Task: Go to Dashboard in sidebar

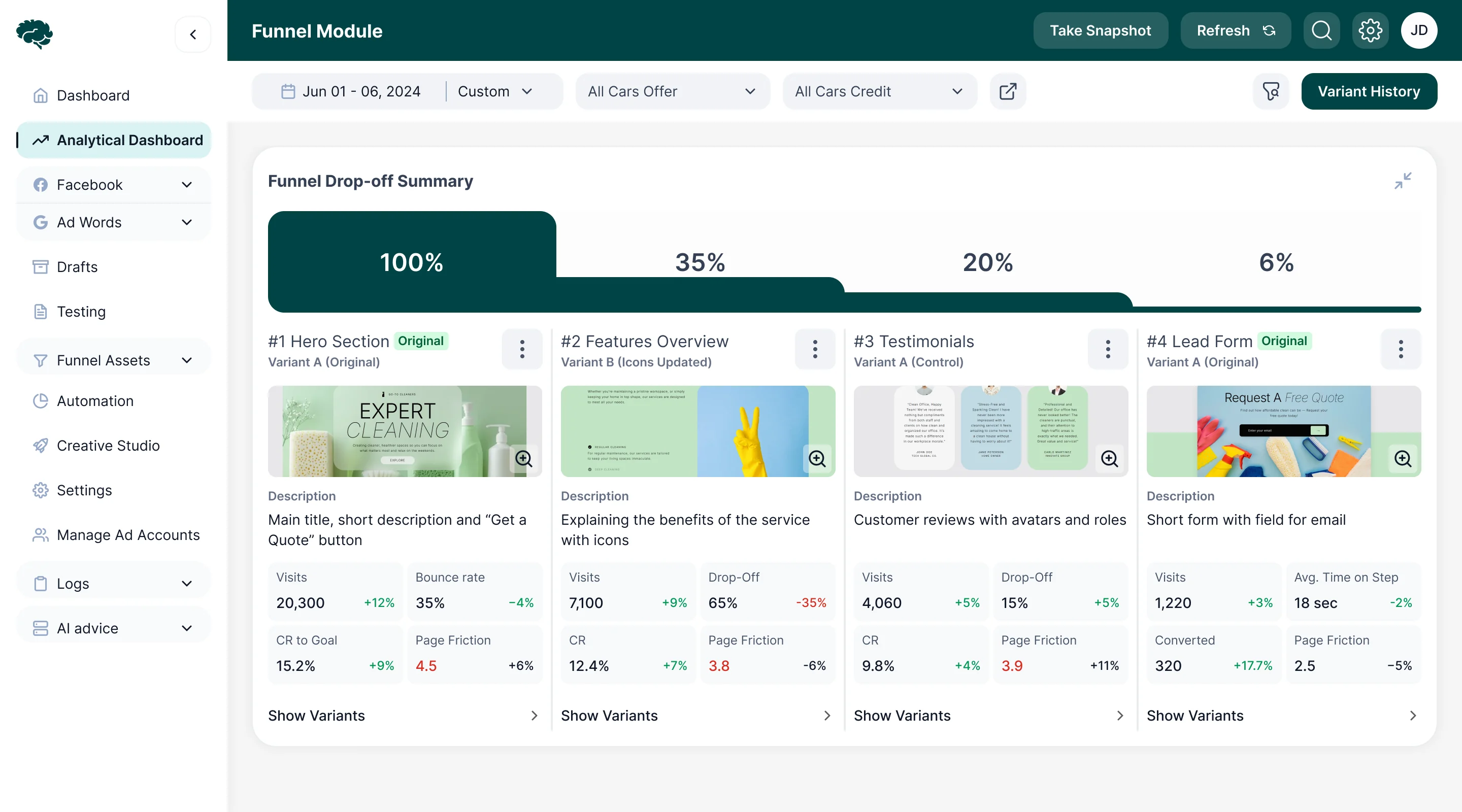Action: pos(114,95)
